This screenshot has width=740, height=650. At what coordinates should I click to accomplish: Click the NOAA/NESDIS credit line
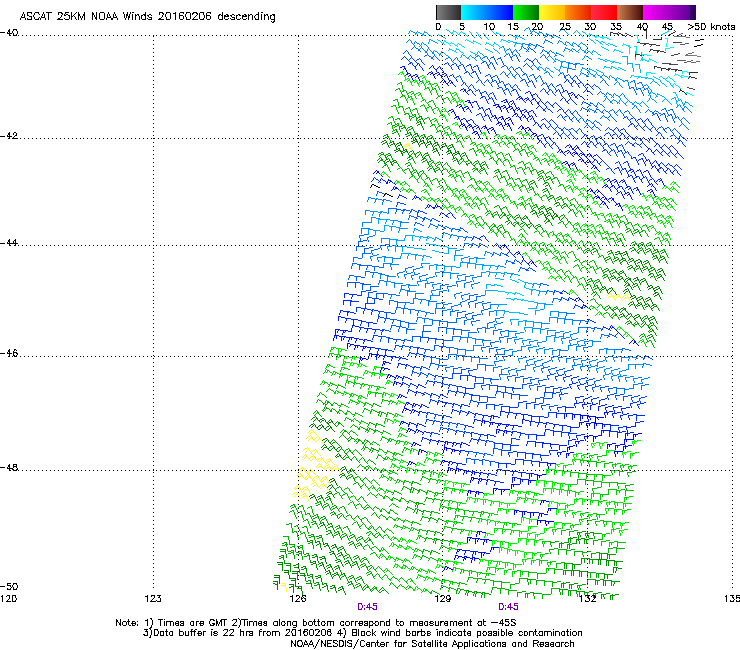(x=432, y=644)
